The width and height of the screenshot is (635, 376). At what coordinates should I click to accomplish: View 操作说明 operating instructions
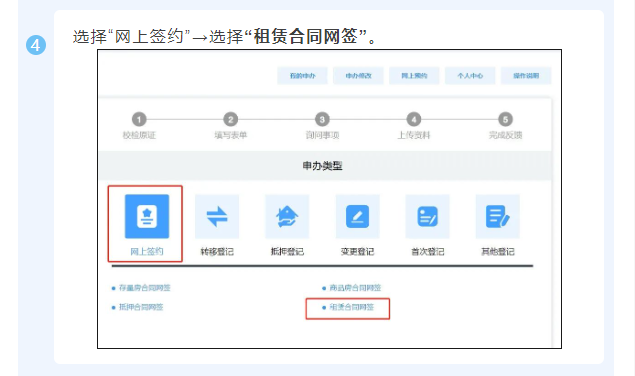click(526, 76)
